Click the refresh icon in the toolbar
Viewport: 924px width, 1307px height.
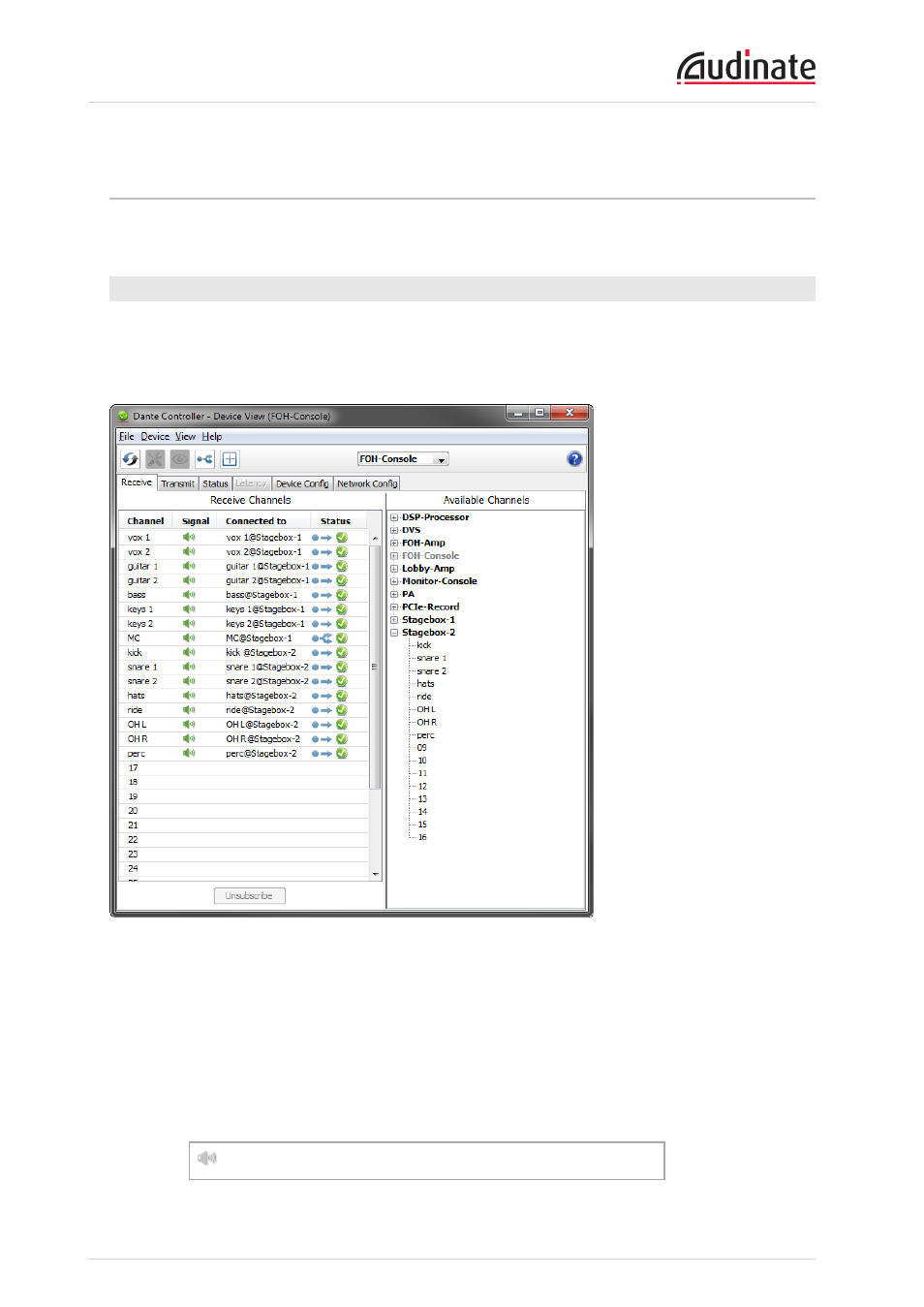pos(131,459)
